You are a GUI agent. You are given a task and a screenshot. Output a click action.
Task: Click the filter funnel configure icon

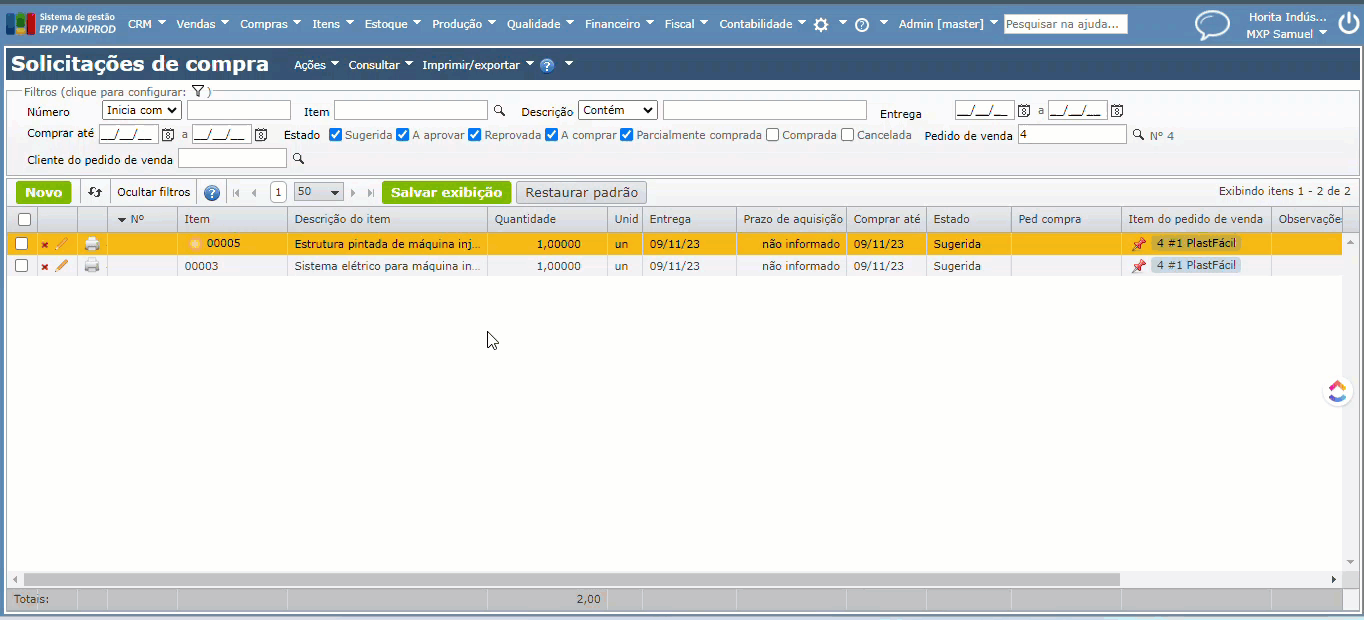click(x=198, y=91)
